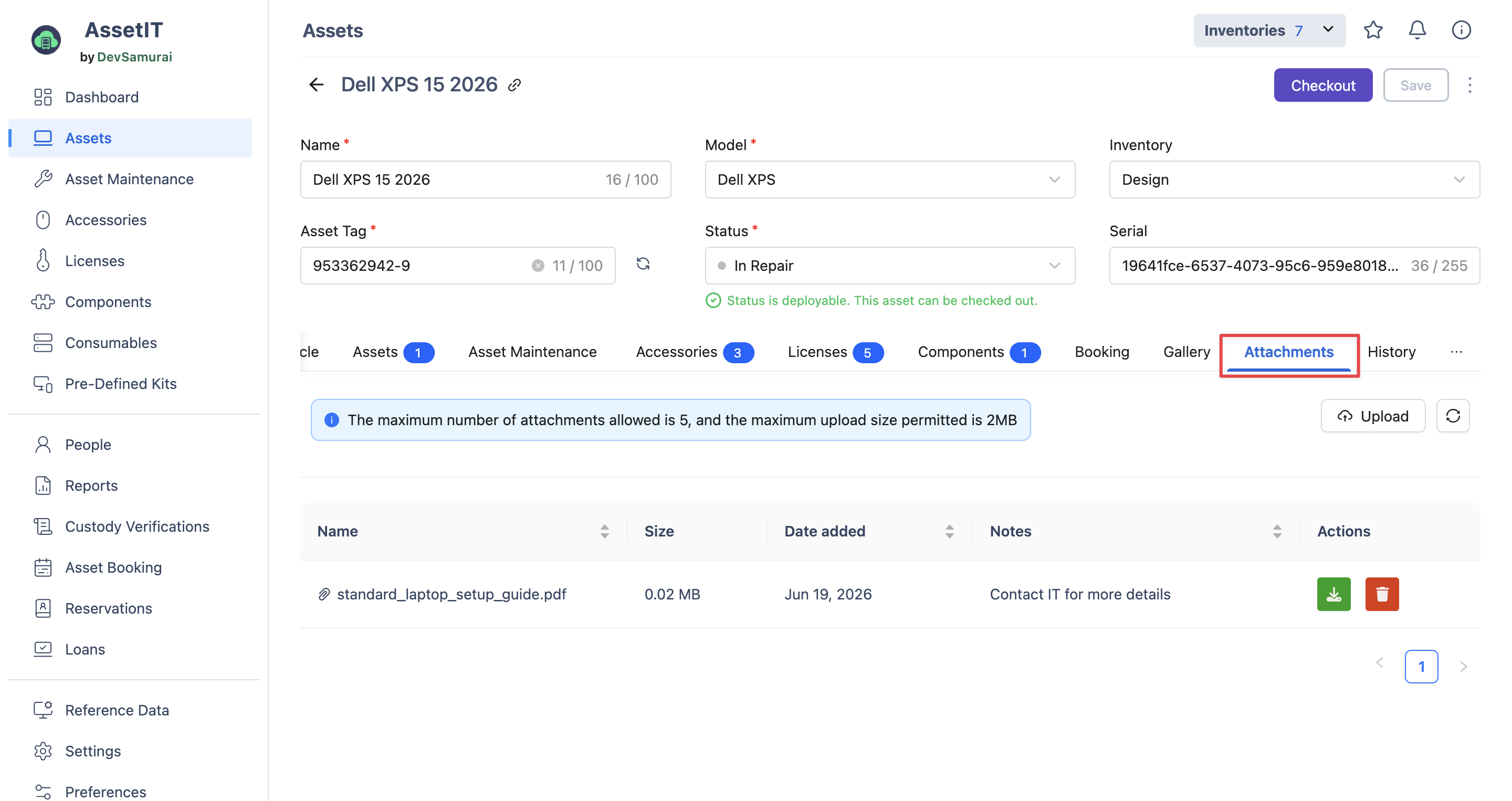The image size is (1512, 801).
Task: Switch to the Assets tab
Action: click(x=393, y=352)
